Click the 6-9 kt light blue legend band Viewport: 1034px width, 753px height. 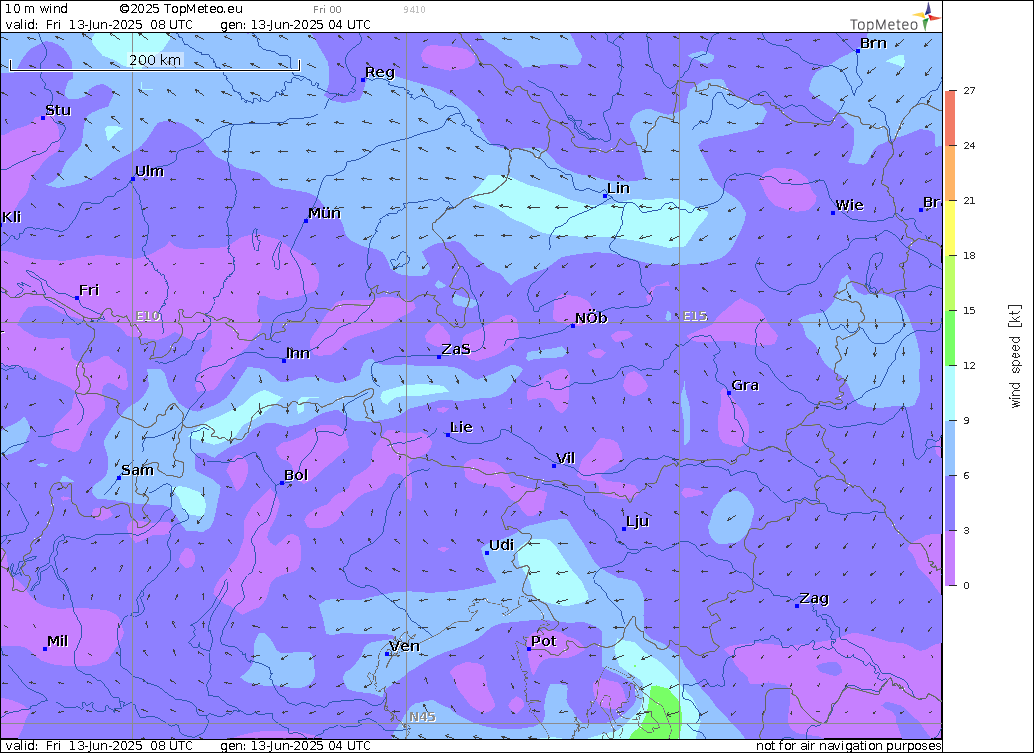click(950, 448)
